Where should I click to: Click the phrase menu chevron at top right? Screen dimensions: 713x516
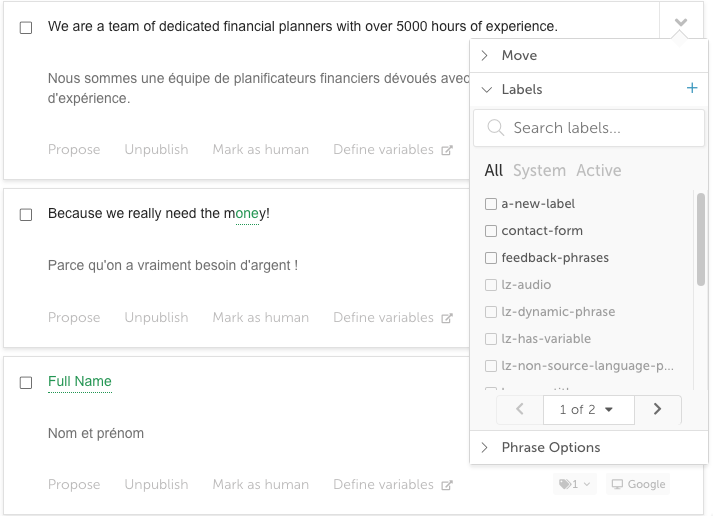point(681,22)
